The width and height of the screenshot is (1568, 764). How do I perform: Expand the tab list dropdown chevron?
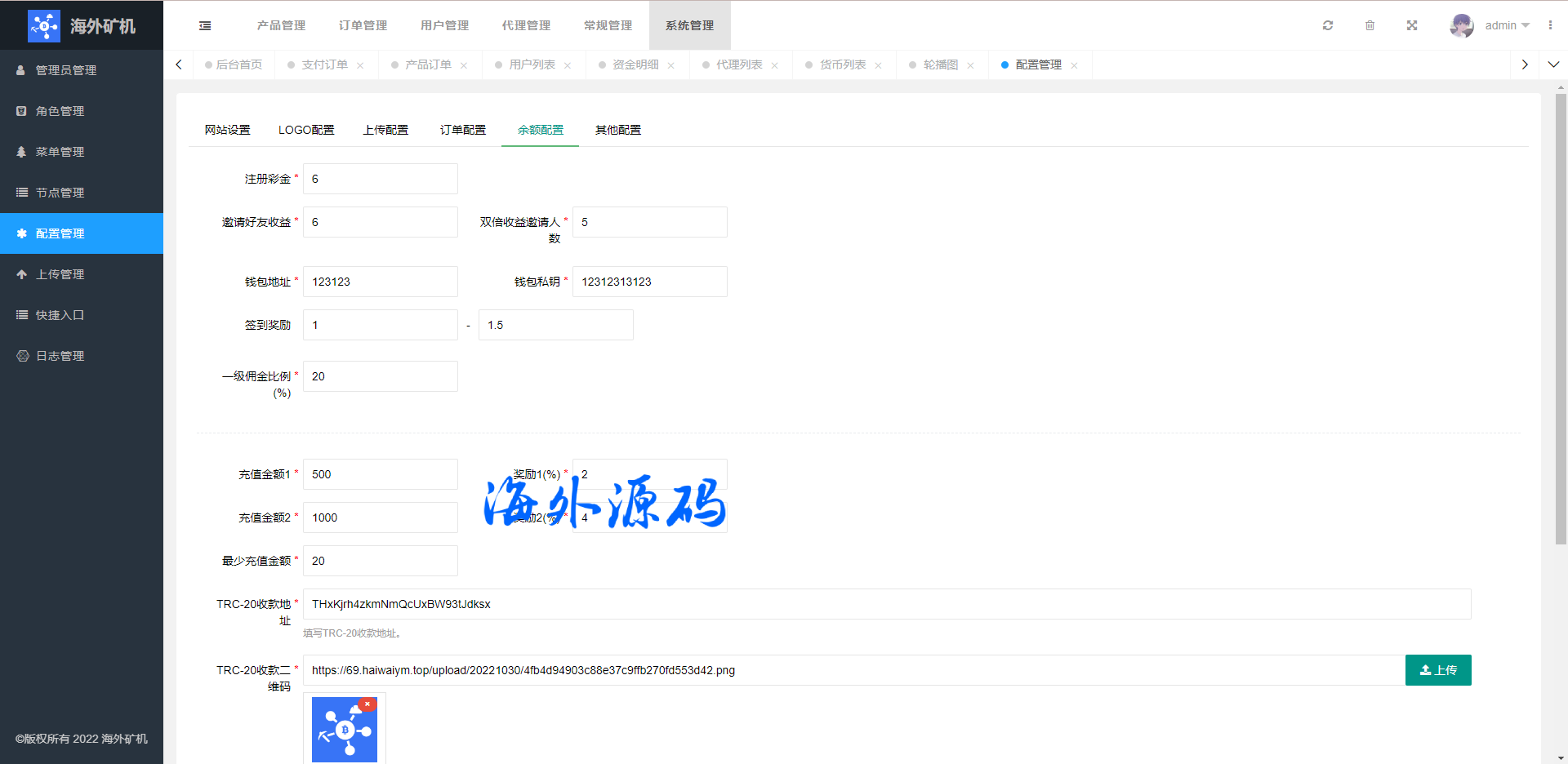pyautogui.click(x=1553, y=64)
